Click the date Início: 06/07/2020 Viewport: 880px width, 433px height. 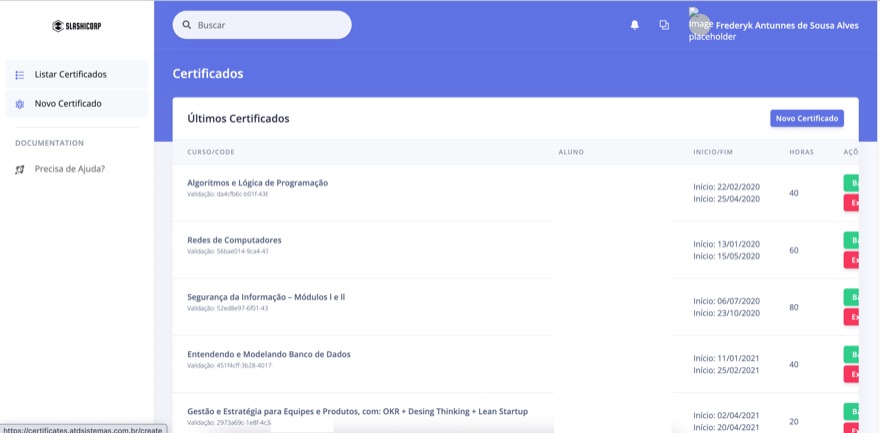point(726,301)
